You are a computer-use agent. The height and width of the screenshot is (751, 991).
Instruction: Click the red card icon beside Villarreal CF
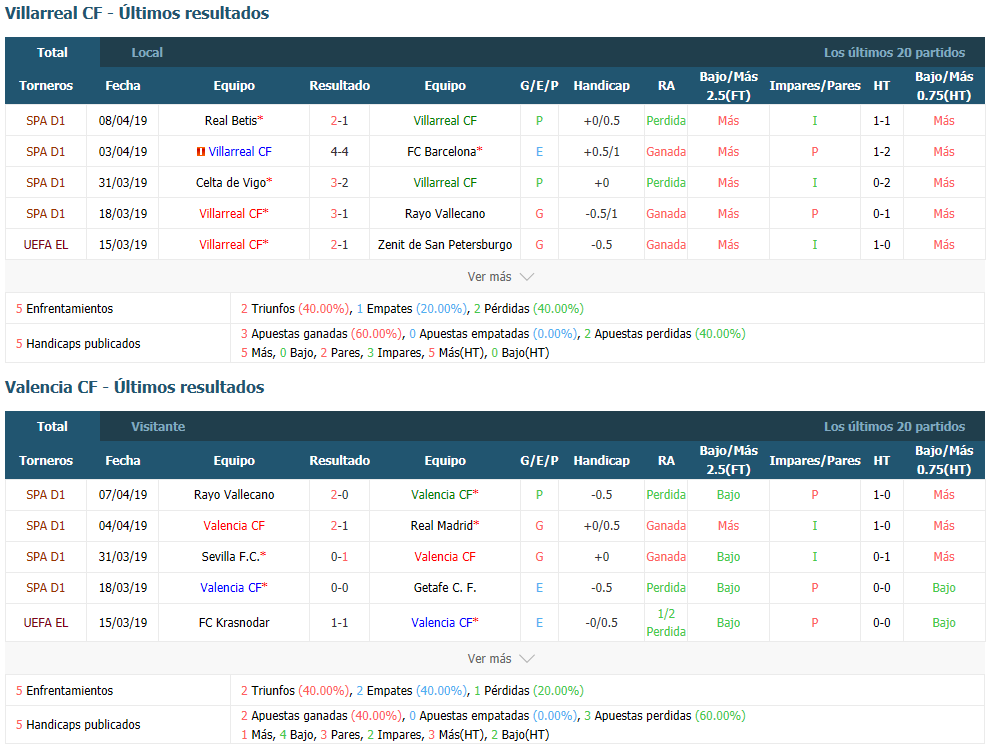tap(200, 152)
